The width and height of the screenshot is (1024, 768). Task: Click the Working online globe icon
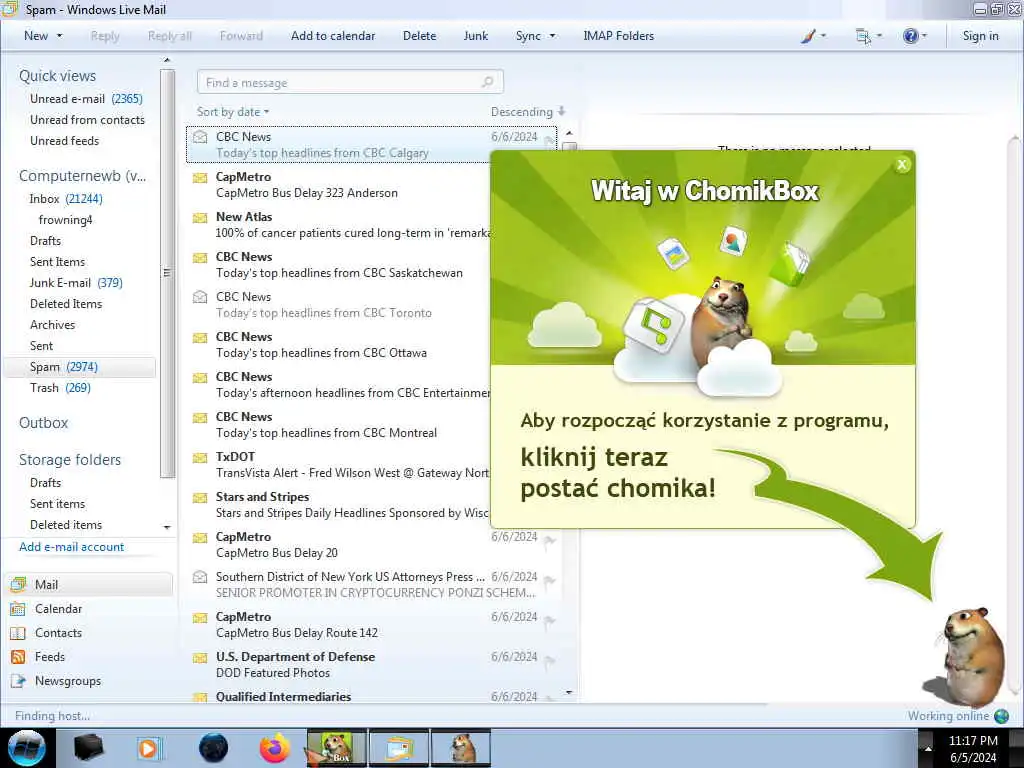[x=1001, y=716]
